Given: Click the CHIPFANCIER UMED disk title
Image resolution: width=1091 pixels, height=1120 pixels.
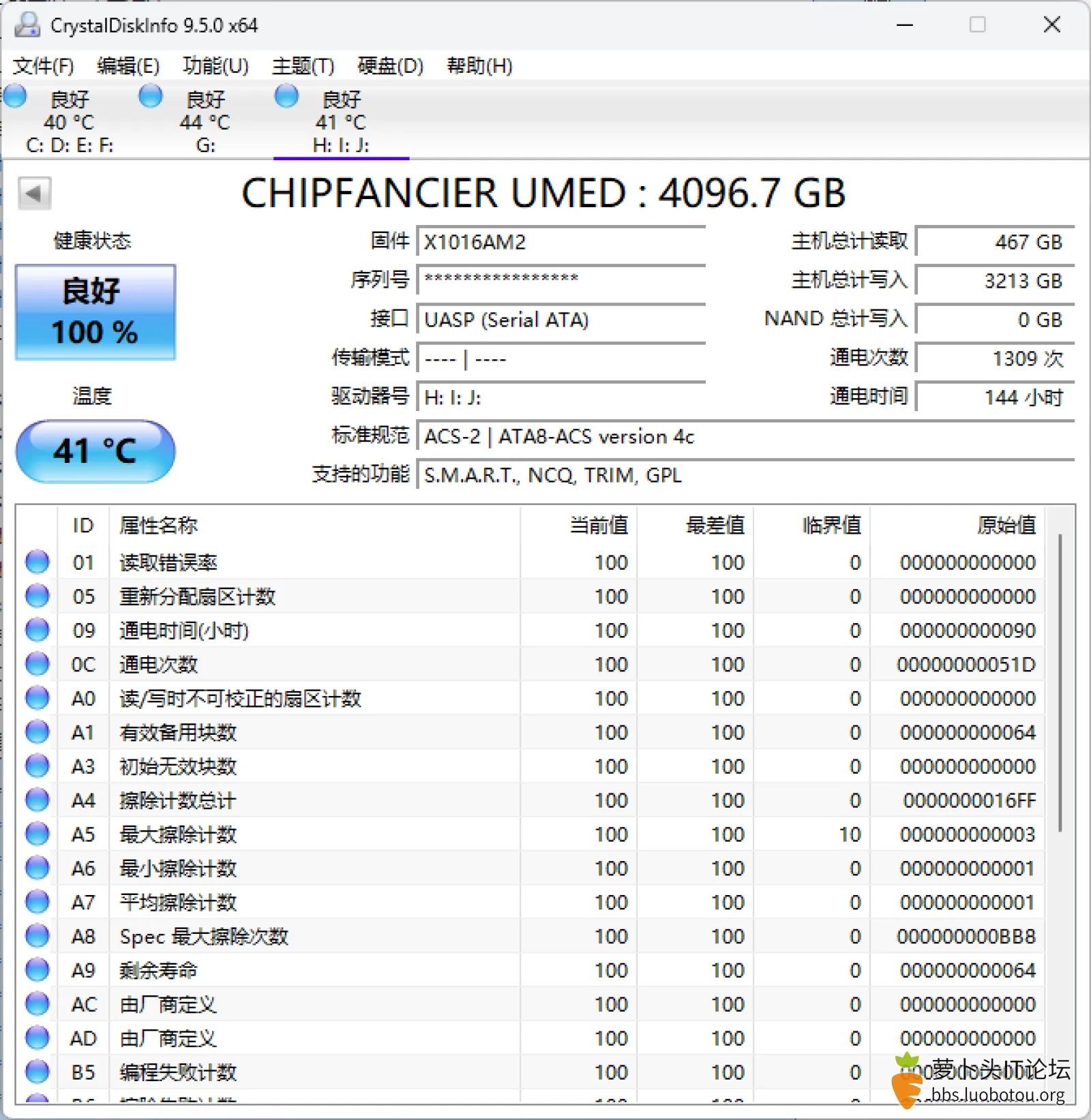Looking at the screenshot, I should click(543, 193).
